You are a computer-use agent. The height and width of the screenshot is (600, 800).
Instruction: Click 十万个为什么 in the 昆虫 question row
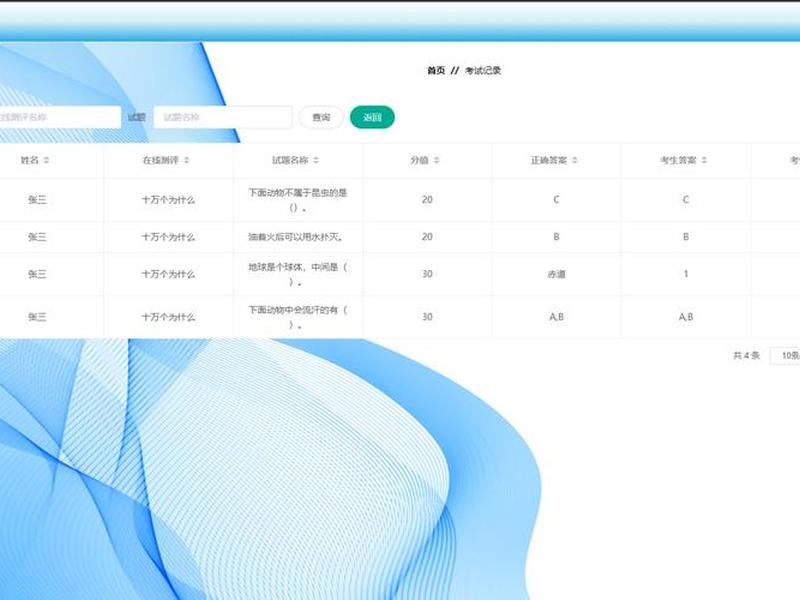[x=168, y=200]
